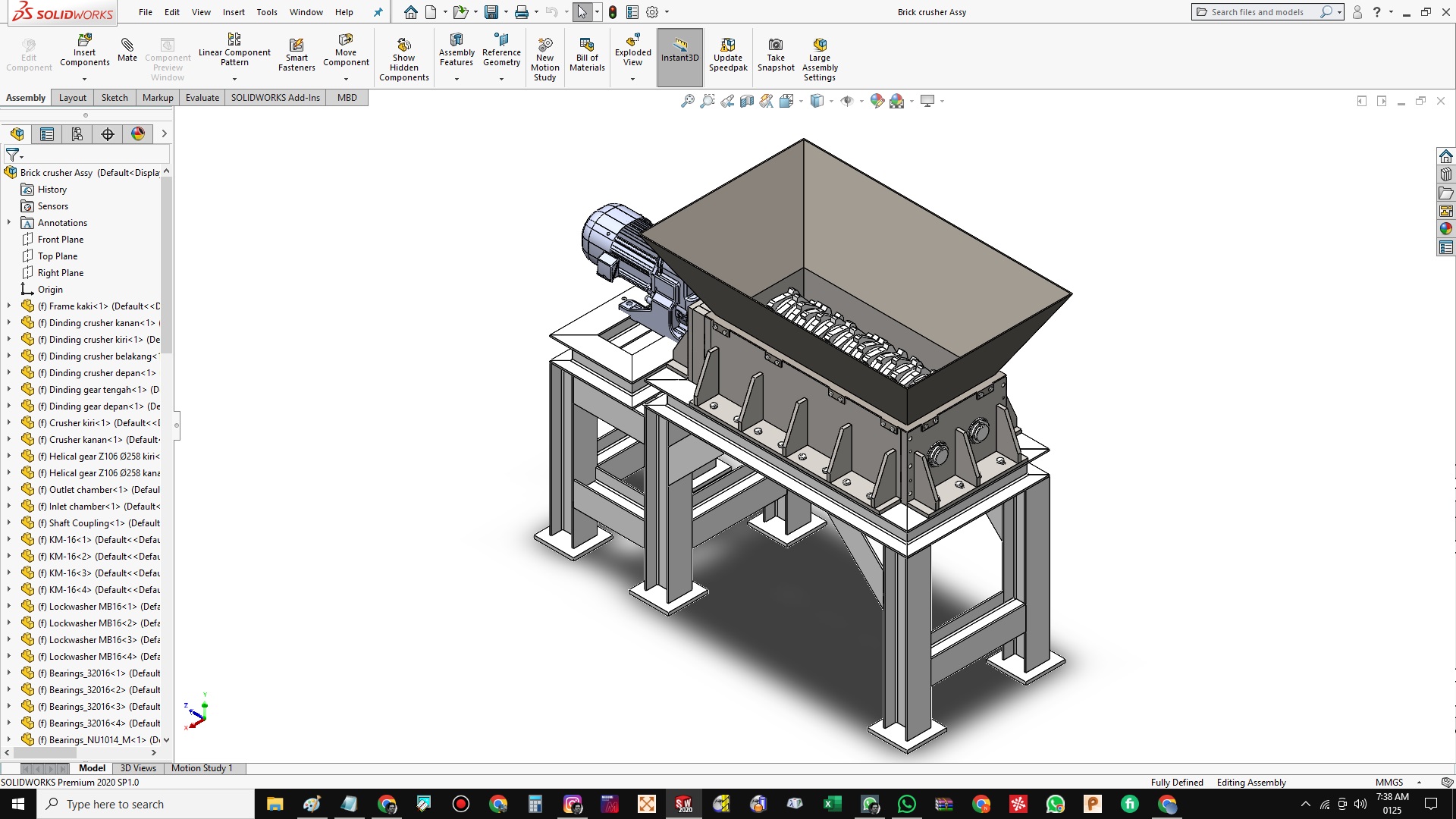Open Large Assembly Settings

pyautogui.click(x=819, y=45)
